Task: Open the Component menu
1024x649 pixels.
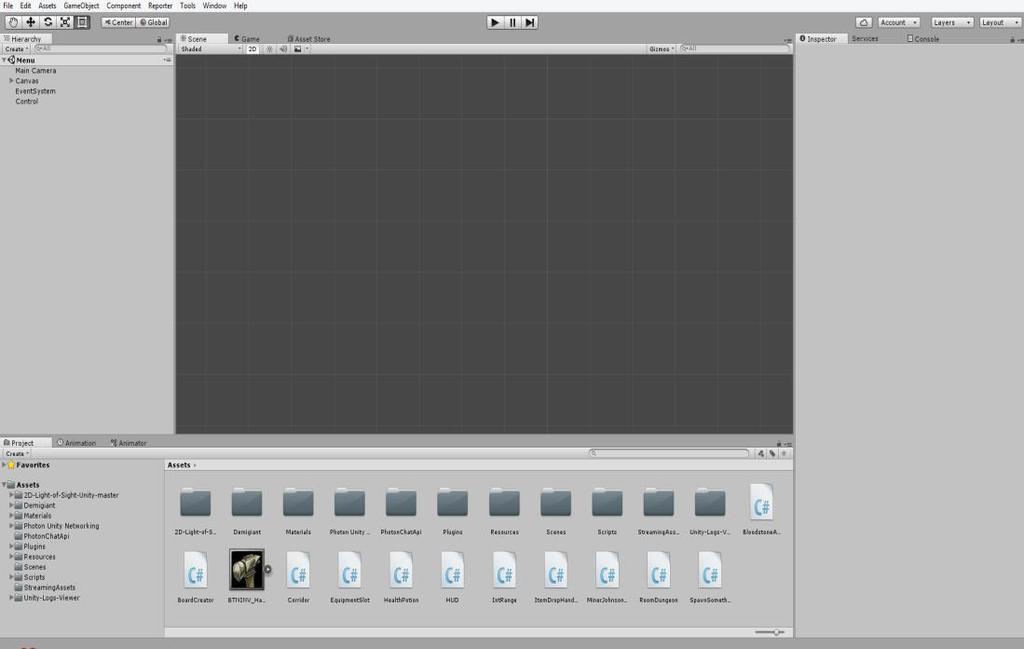Action: 123,6
